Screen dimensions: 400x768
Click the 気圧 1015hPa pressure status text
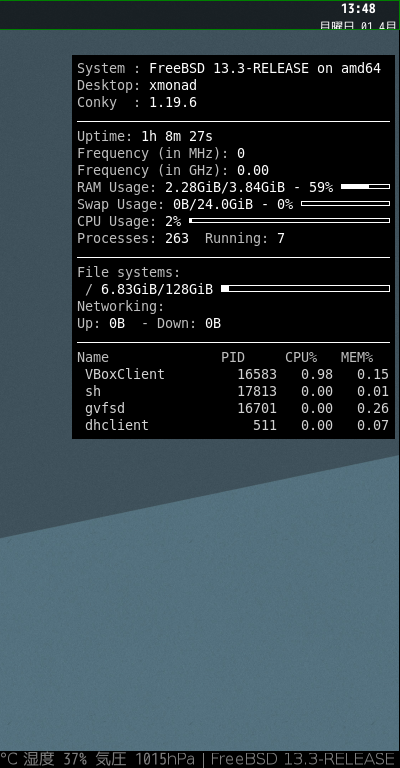tap(145, 760)
